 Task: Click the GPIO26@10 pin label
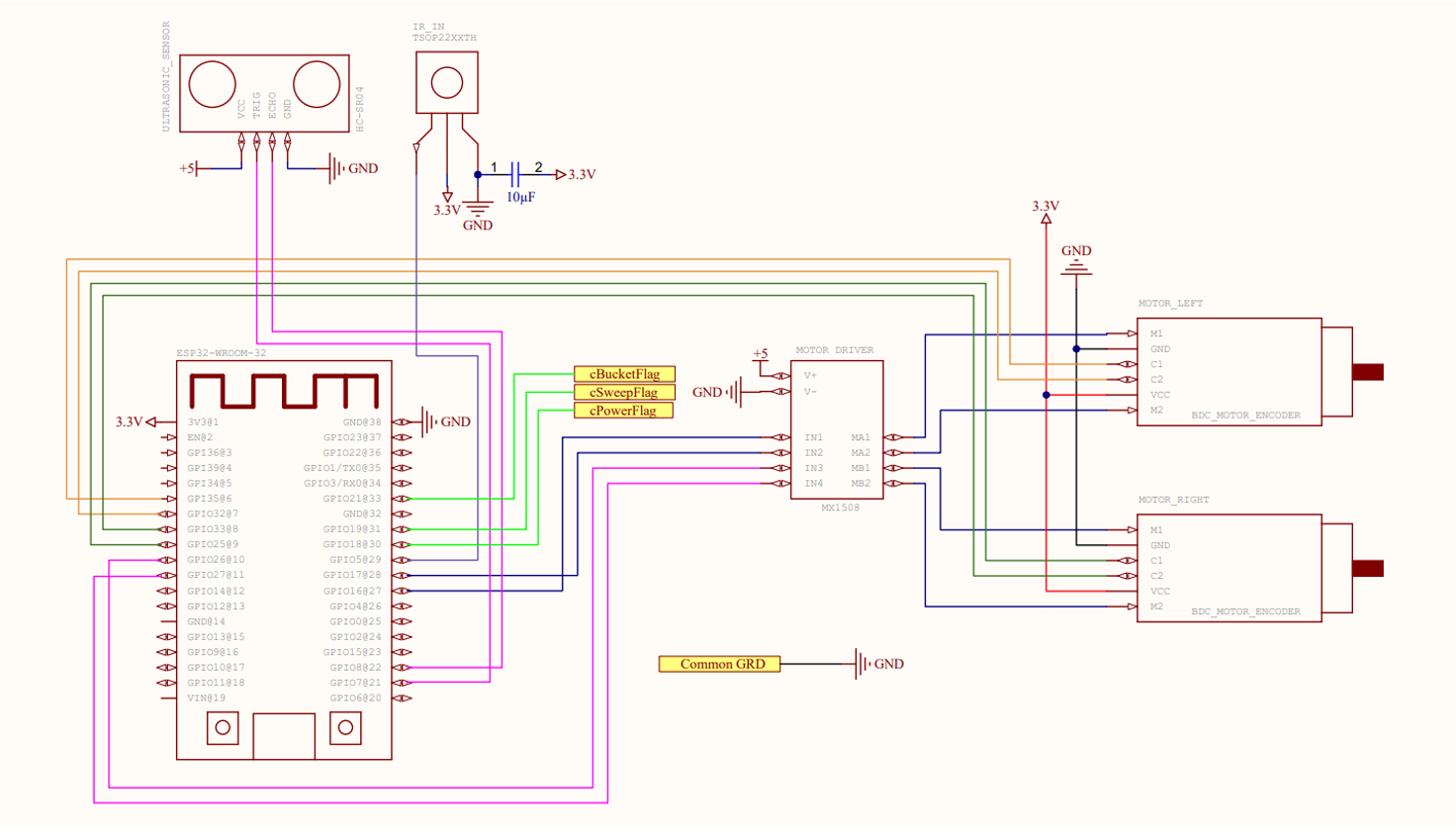(x=216, y=560)
